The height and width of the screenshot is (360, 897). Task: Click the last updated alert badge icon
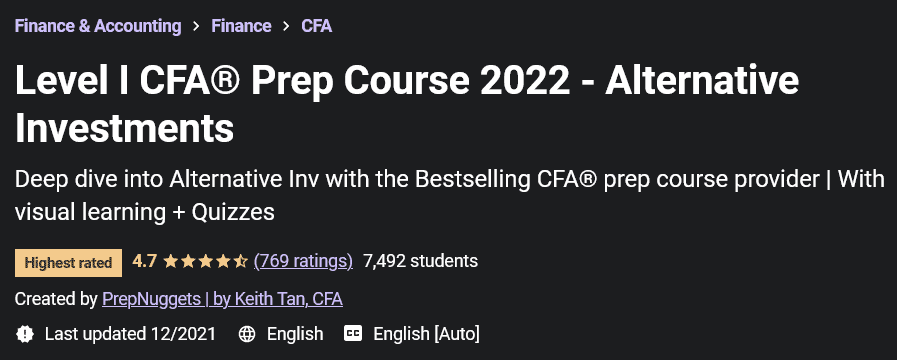click(x=25, y=334)
